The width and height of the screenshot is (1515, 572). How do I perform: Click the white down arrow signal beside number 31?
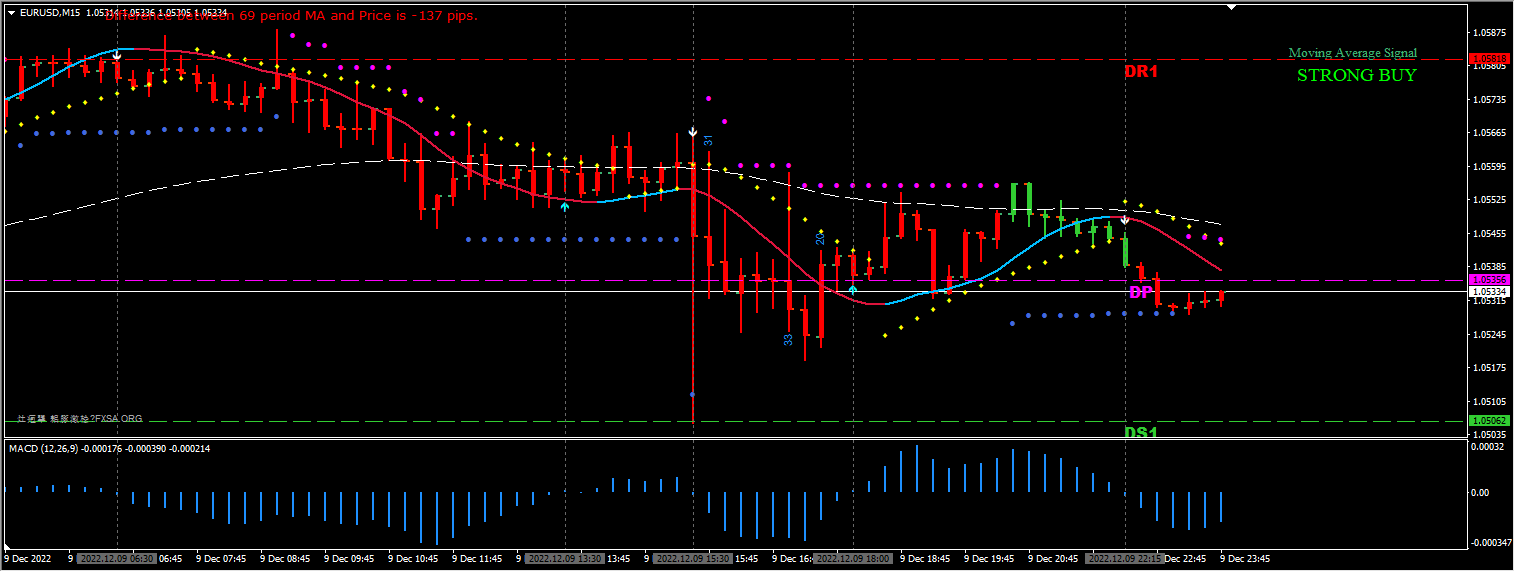(692, 132)
